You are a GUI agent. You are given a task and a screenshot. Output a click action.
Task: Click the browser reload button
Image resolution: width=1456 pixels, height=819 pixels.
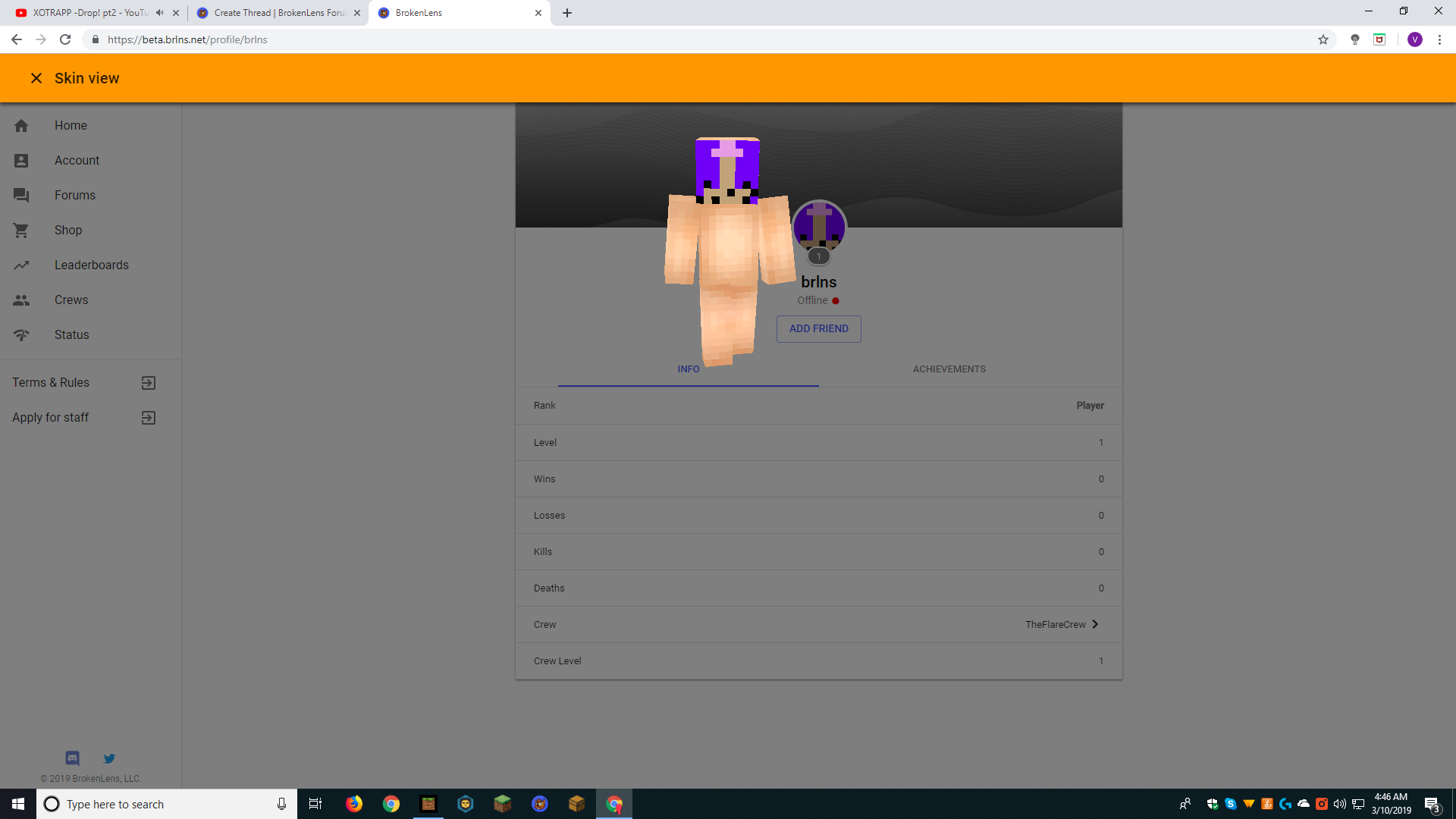65,39
